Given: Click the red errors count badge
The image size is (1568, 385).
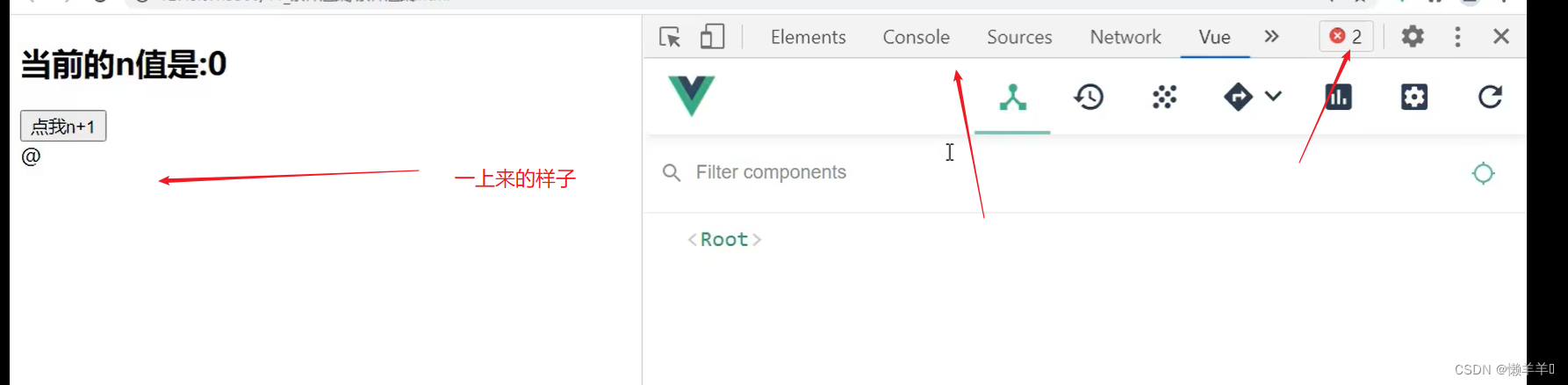Looking at the screenshot, I should point(1346,37).
